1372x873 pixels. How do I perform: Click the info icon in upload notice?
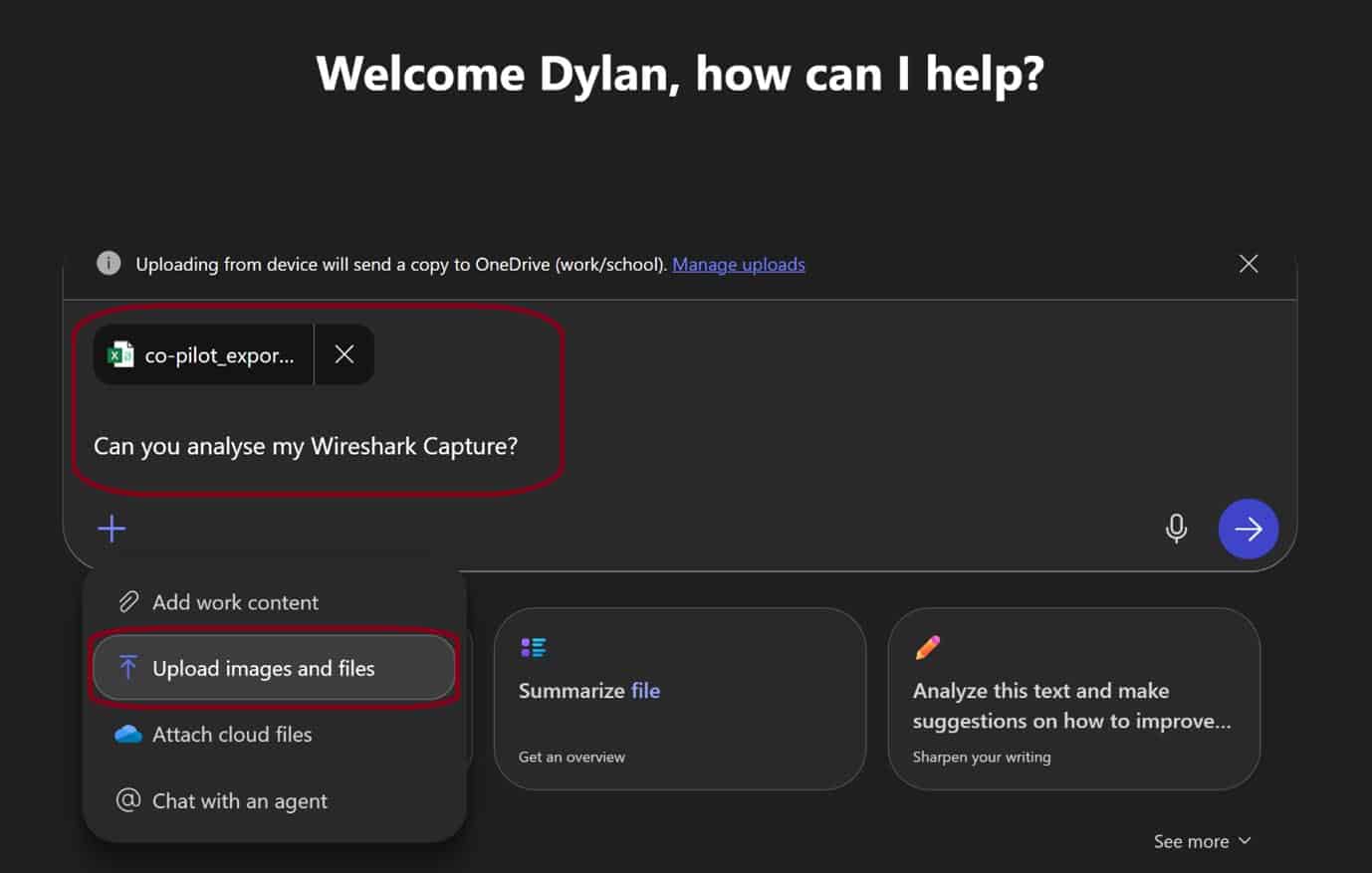pos(109,263)
